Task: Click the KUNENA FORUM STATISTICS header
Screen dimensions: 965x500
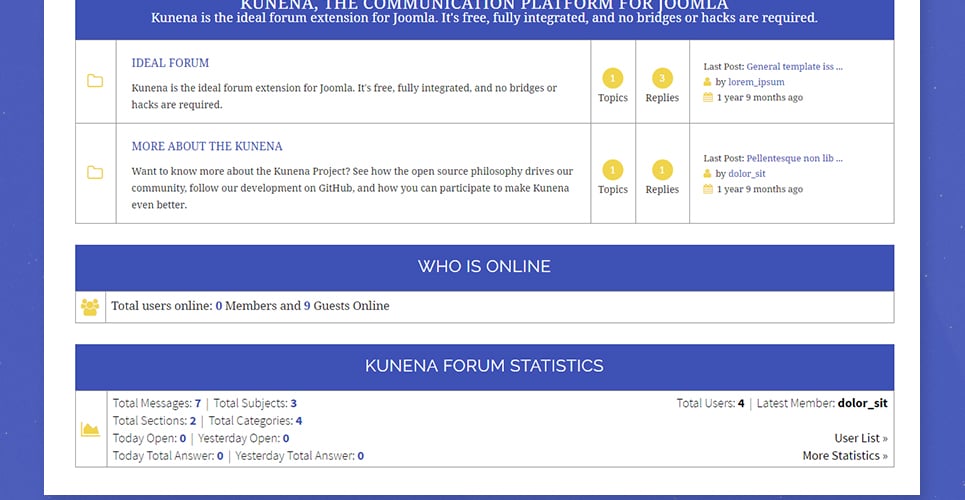Action: coord(484,366)
